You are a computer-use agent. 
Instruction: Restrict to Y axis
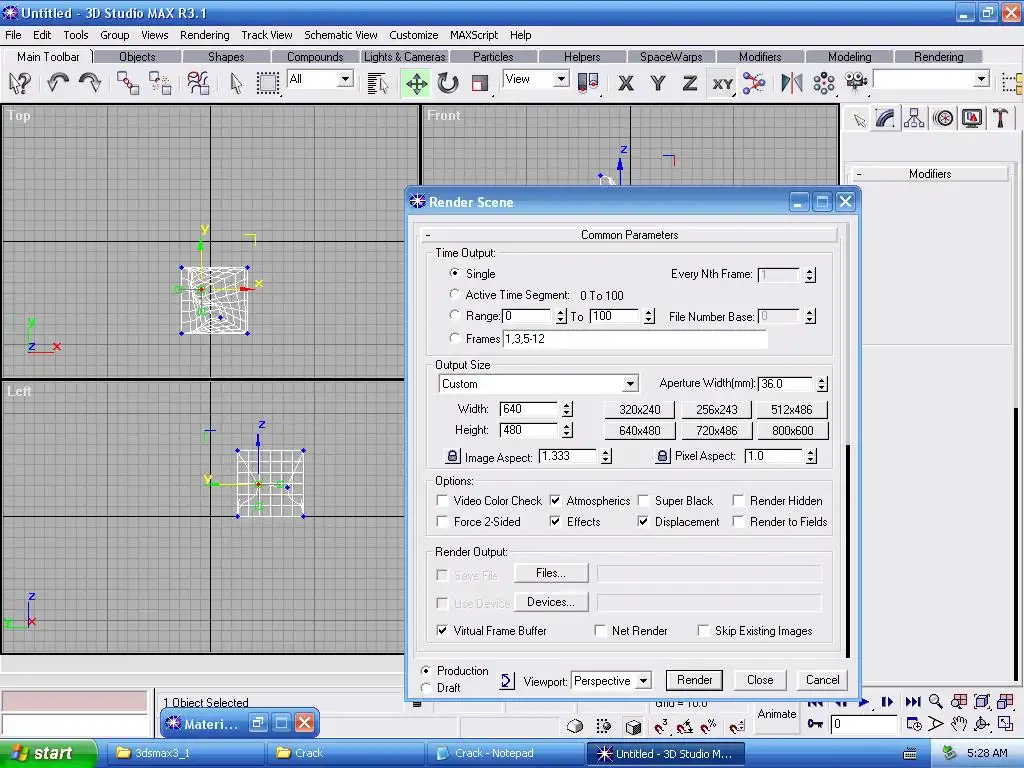click(658, 83)
